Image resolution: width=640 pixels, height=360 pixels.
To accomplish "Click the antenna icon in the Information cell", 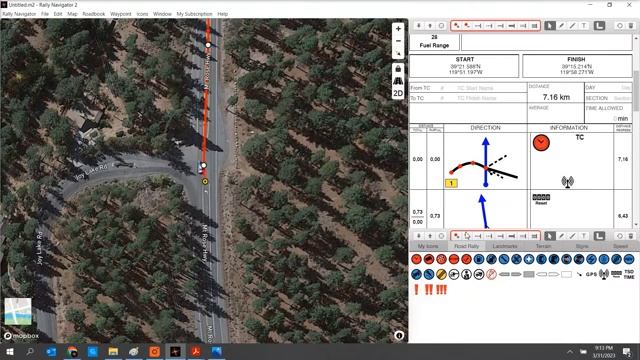I will 567,182.
